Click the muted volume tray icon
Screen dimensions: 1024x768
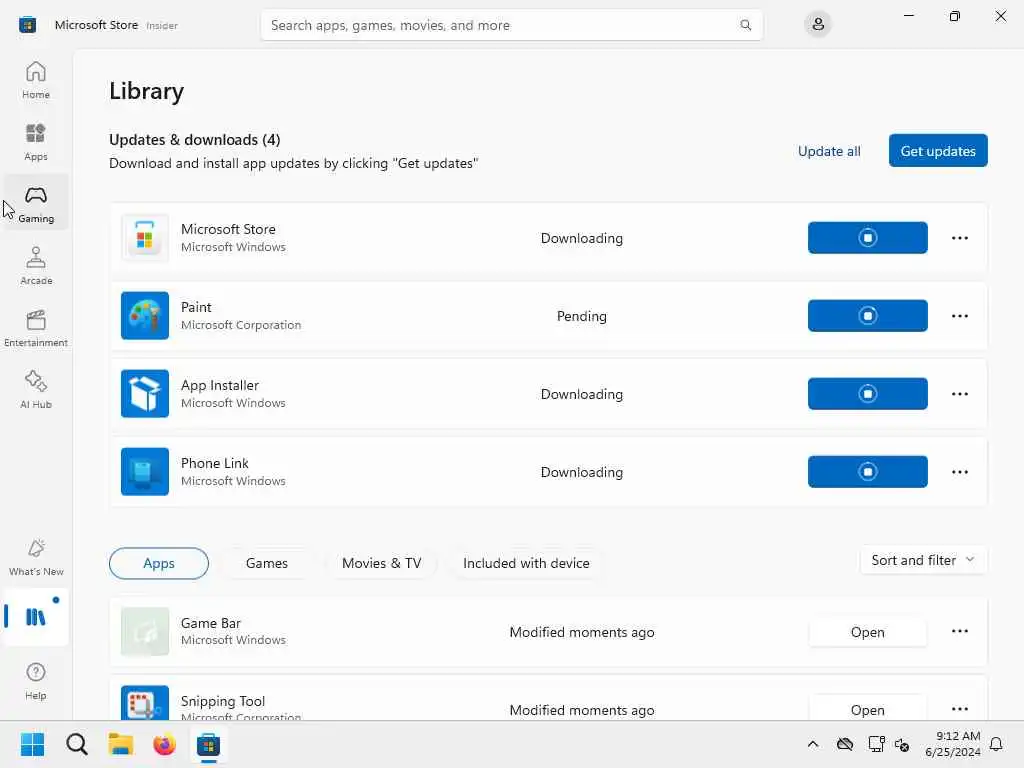coord(902,744)
